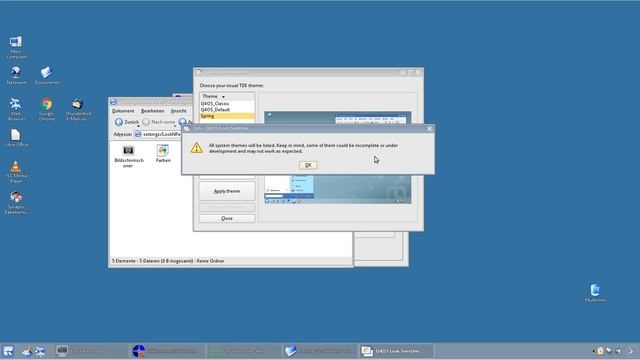
Task: Open the Farben item
Action: [163, 153]
